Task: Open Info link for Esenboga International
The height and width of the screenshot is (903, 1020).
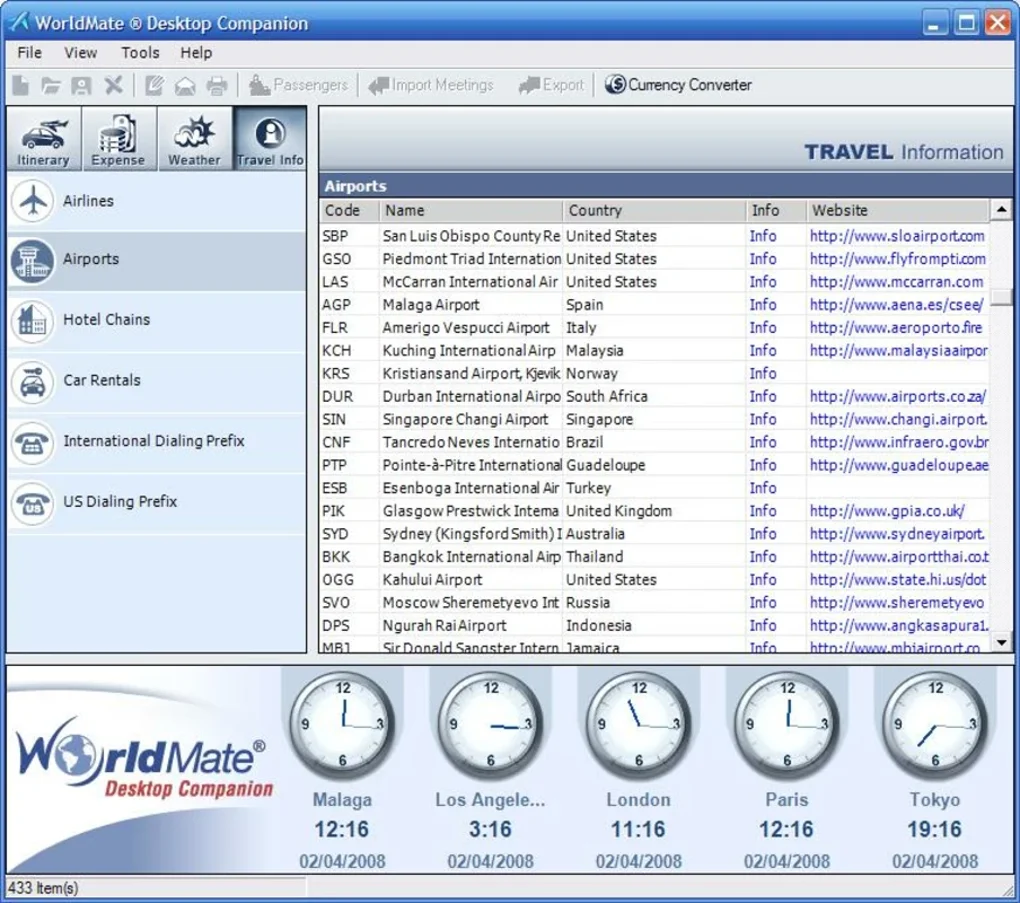Action: [x=762, y=488]
